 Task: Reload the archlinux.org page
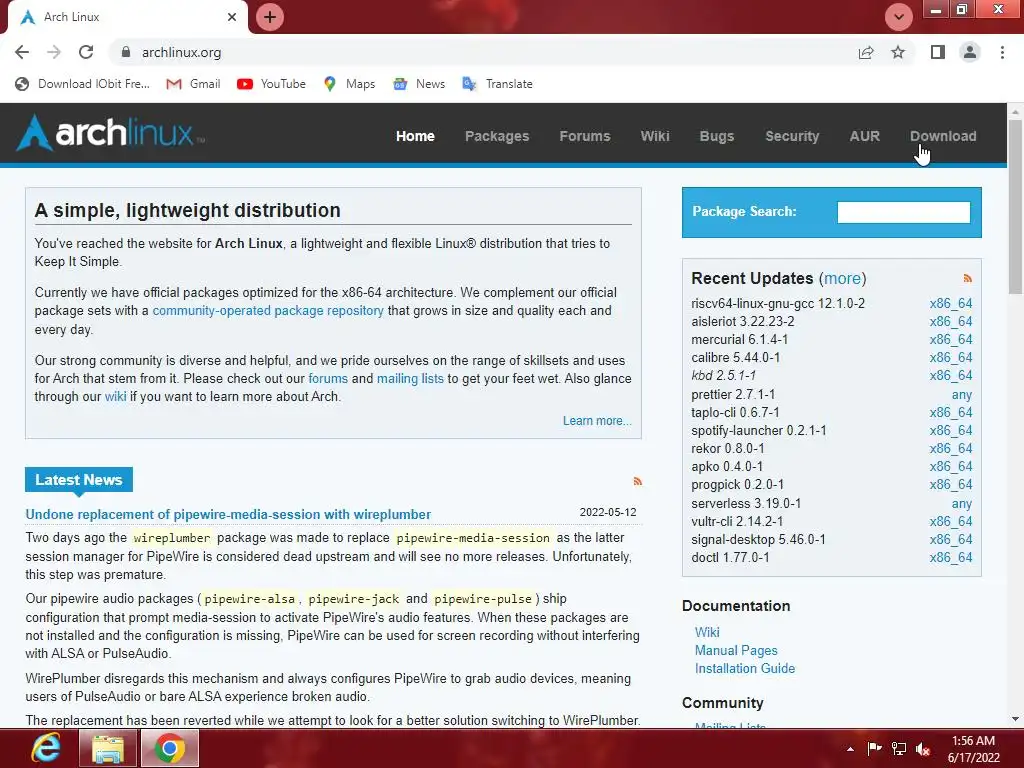pos(86,52)
